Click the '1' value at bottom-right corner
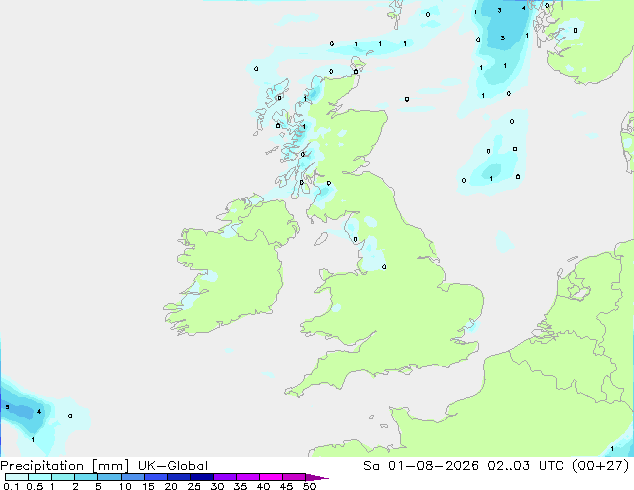 point(612,448)
